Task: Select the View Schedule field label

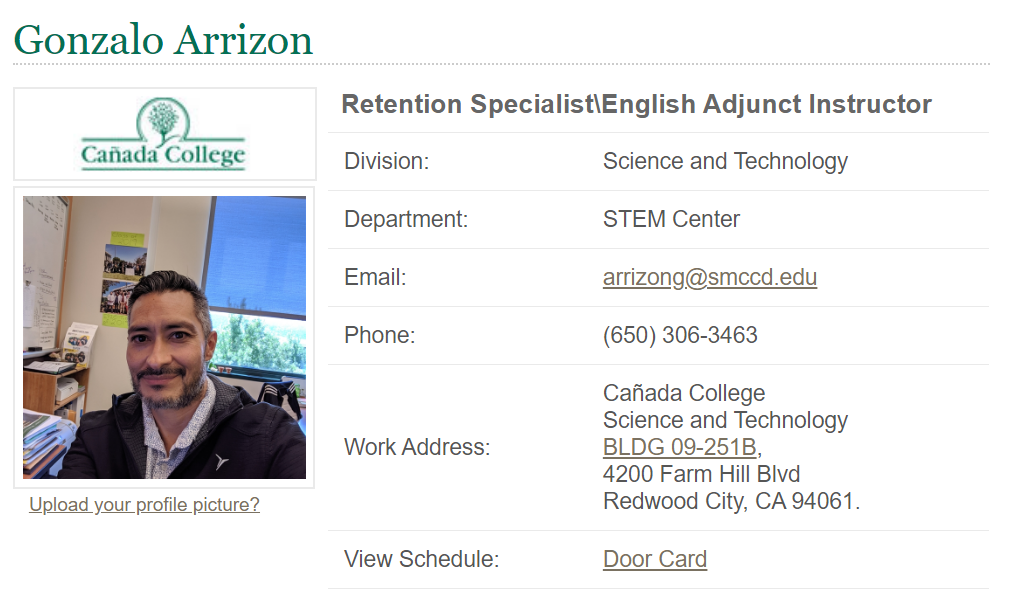Action: (x=421, y=559)
